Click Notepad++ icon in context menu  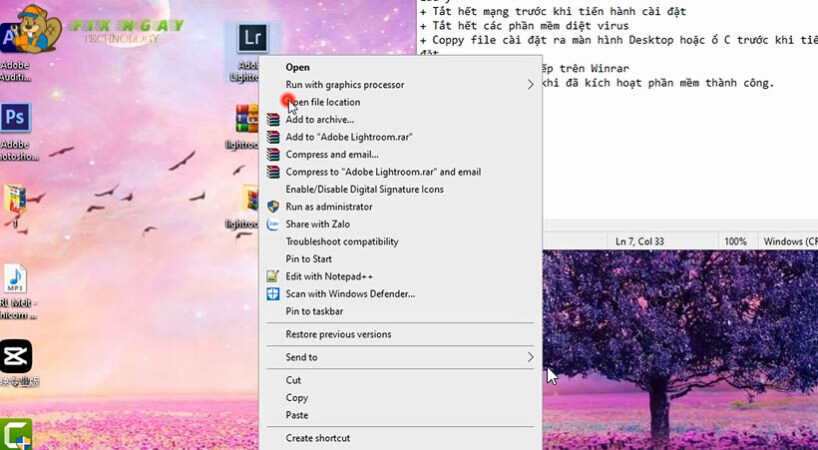(x=273, y=276)
